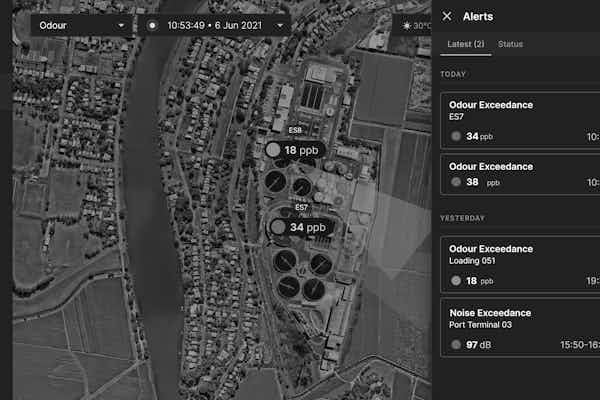600x400 pixels.
Task: Close the Alerts panel
Action: point(447,16)
